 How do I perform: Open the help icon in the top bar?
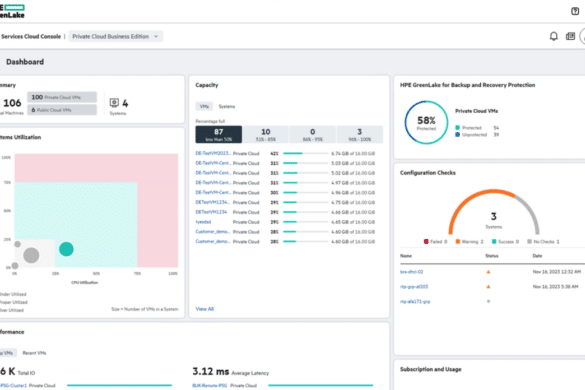click(575, 11)
